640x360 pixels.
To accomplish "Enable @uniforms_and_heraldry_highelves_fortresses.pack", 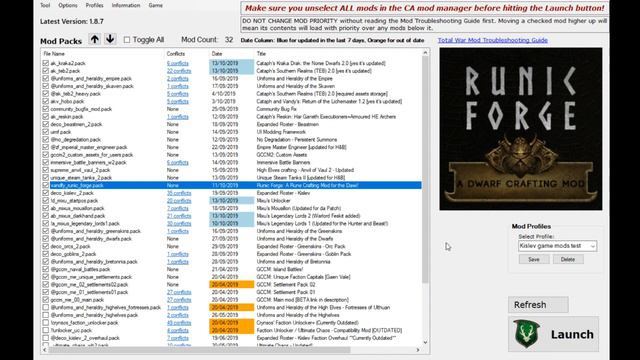I will point(45,307).
